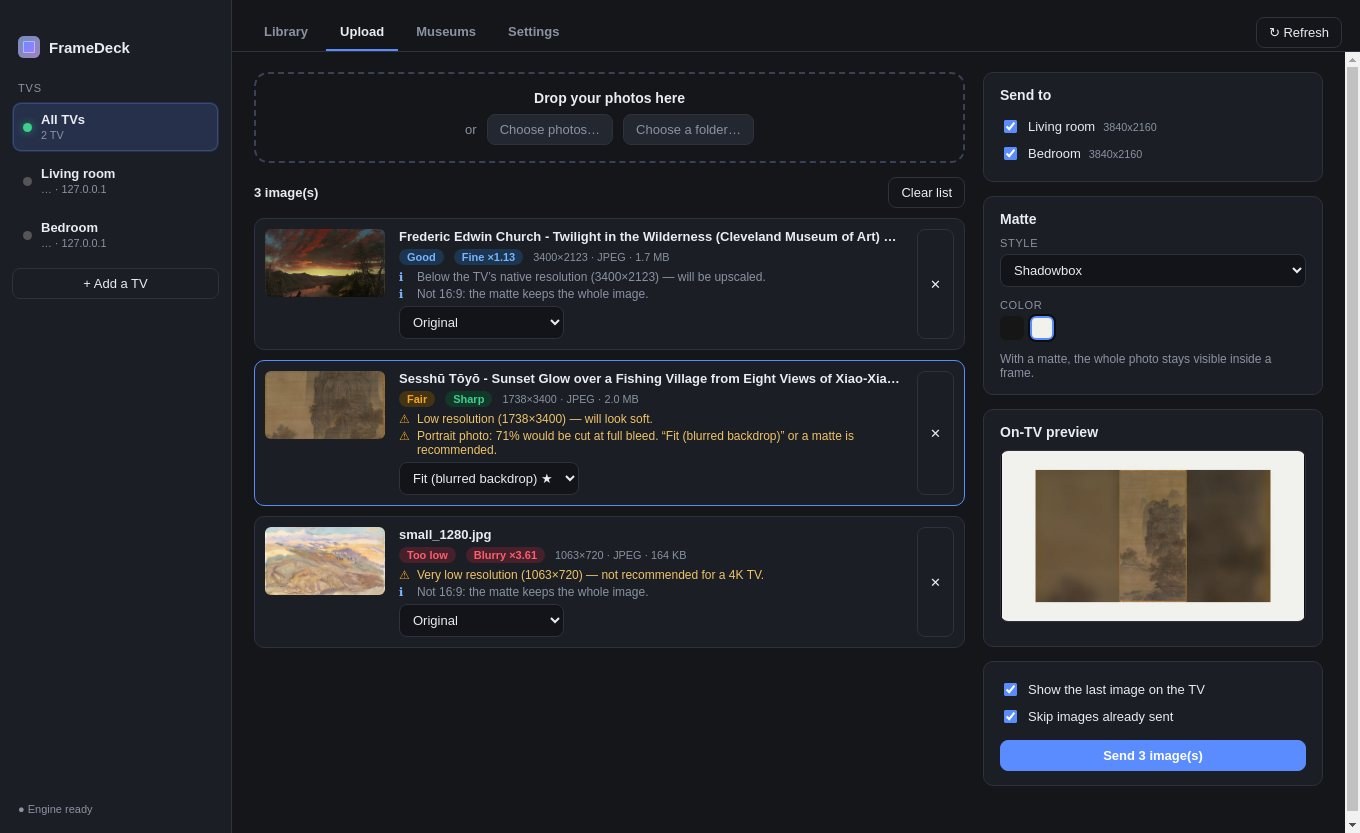Toggle Show the last image on the TV
Viewport: 1360px width, 833px height.
(x=1010, y=690)
